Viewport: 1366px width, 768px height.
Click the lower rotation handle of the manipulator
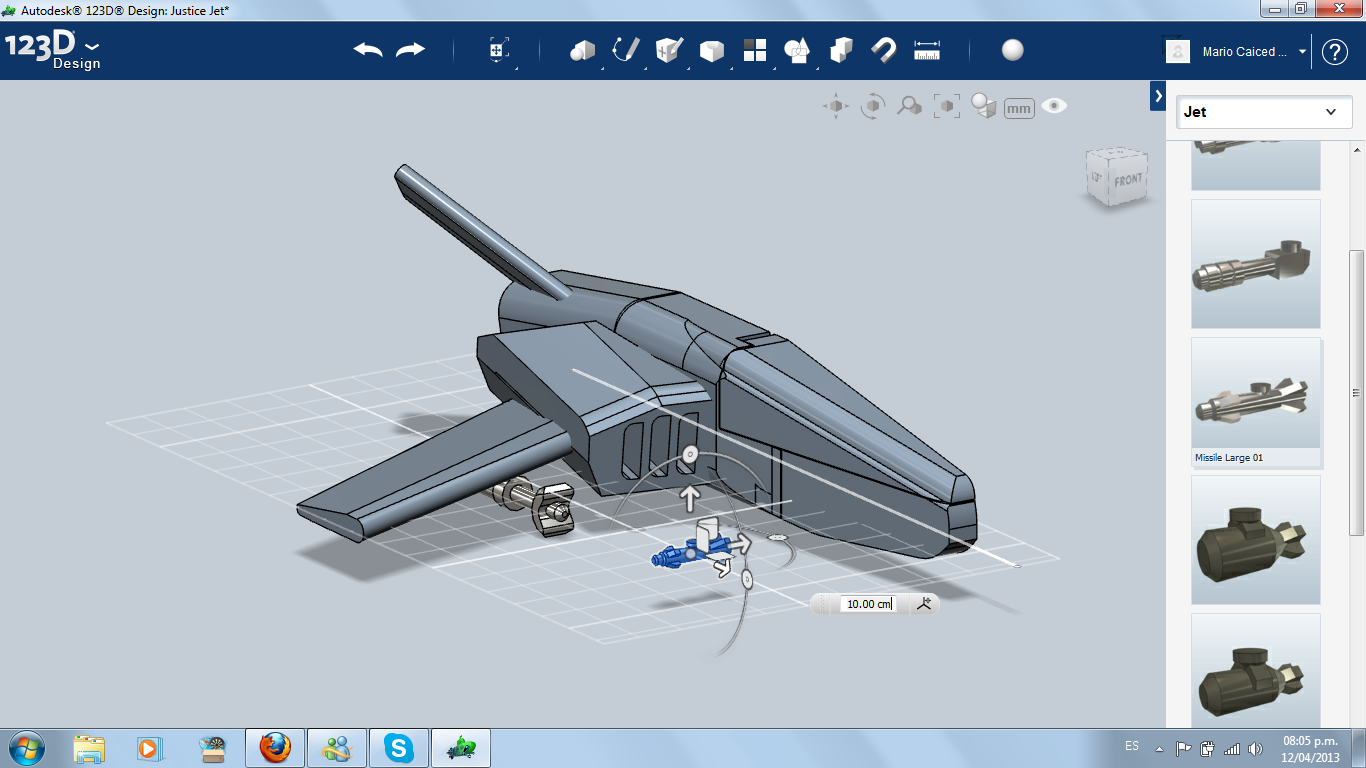click(747, 579)
